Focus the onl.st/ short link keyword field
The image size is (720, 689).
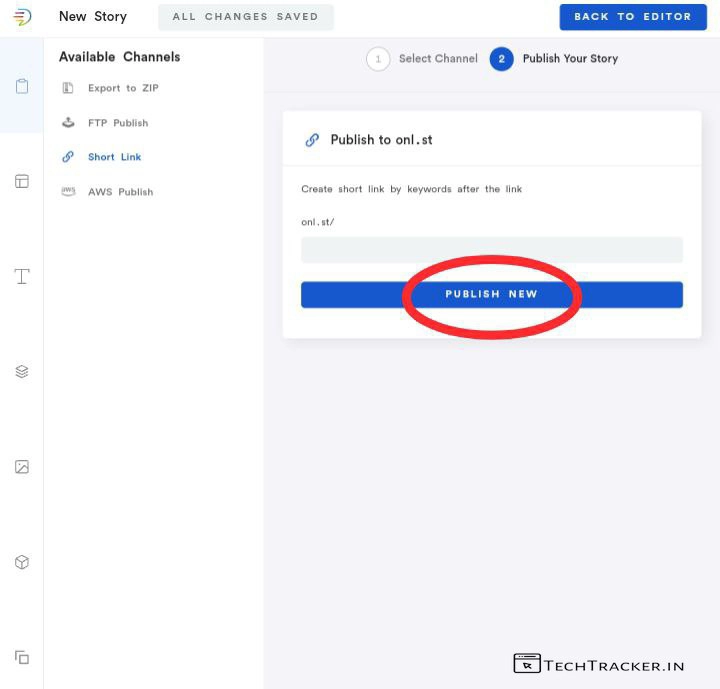pos(491,250)
